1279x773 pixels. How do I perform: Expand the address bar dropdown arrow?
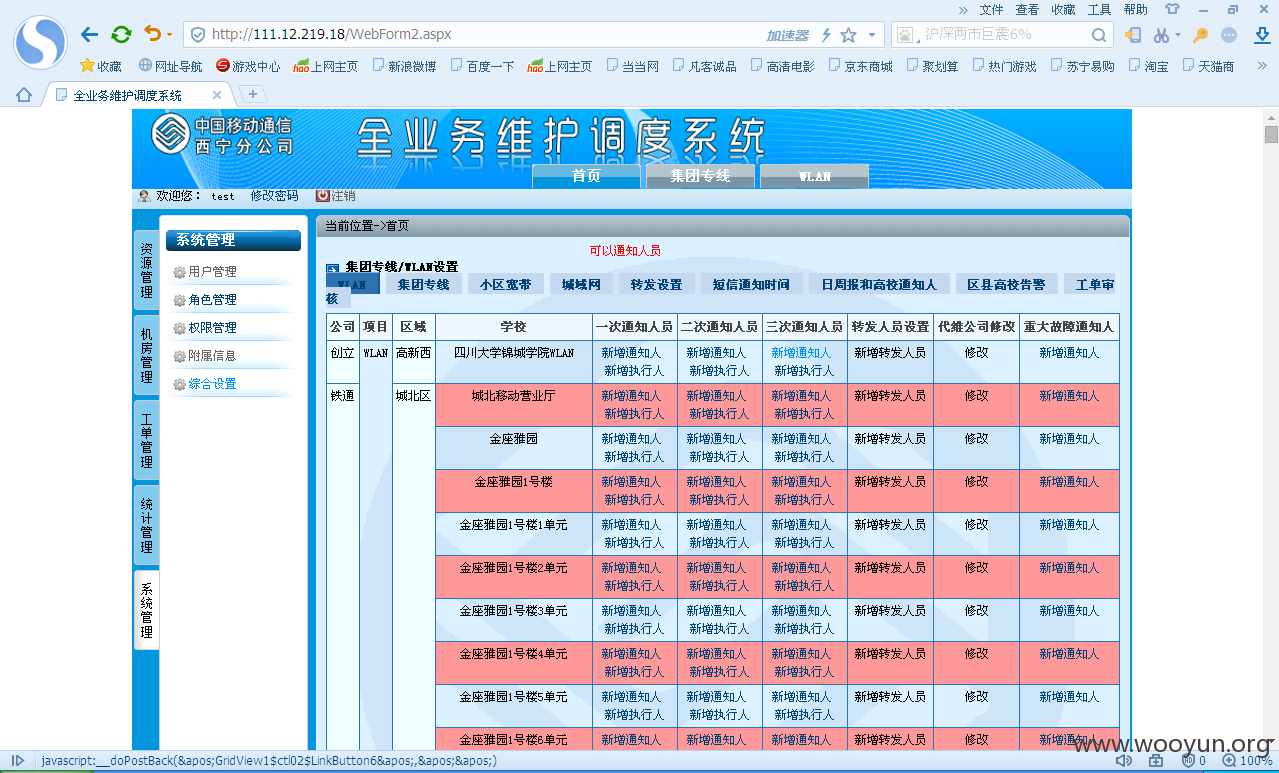(872, 35)
